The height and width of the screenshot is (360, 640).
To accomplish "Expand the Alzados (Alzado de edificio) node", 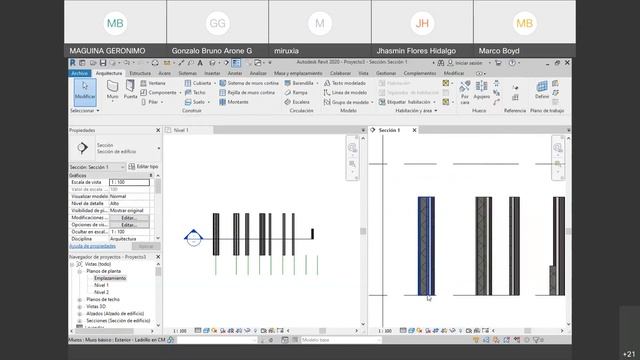I will pos(80,313).
